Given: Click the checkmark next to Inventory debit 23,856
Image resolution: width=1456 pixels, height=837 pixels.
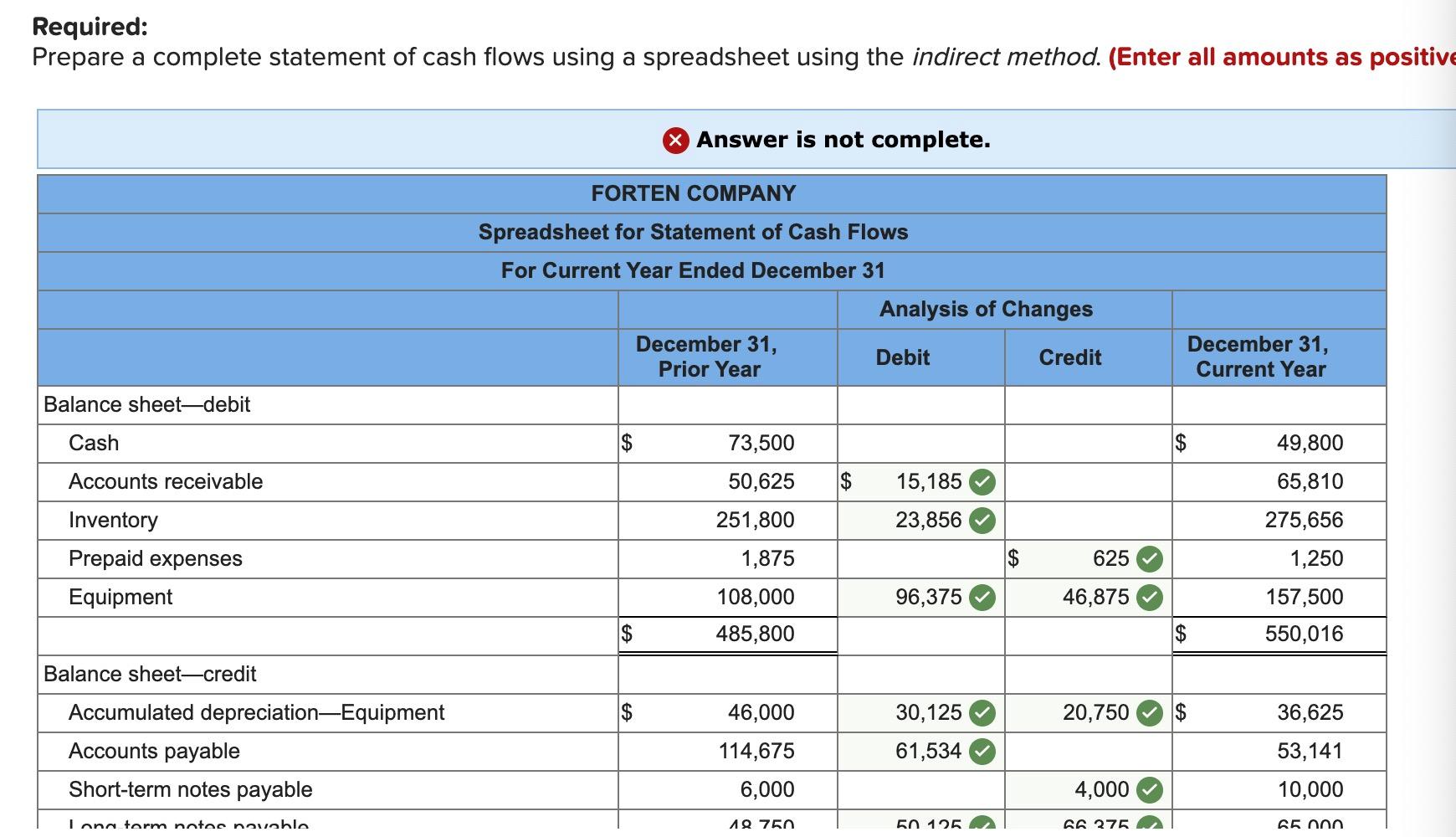Looking at the screenshot, I should (x=981, y=520).
